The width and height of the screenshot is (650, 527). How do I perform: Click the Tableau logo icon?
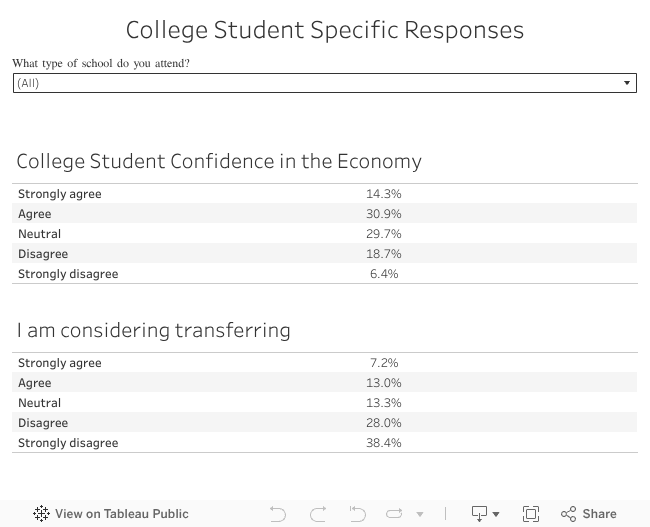[41, 514]
